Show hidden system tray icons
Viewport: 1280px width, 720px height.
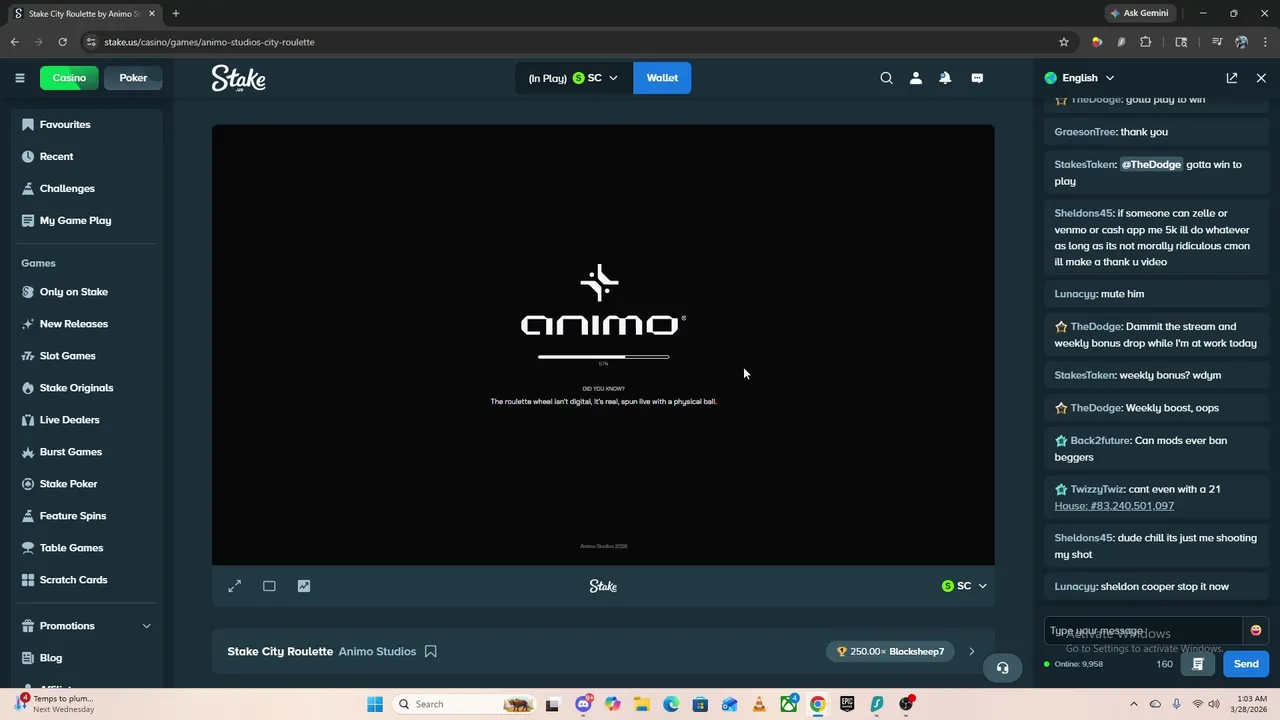(x=1133, y=704)
